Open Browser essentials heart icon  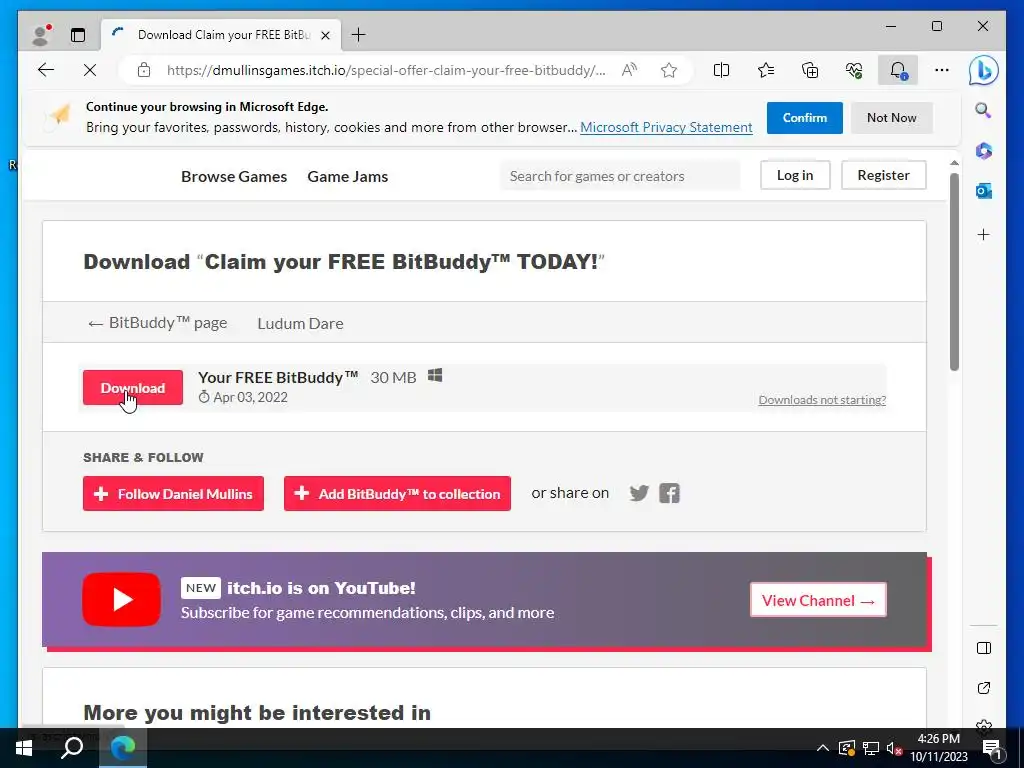(x=854, y=70)
